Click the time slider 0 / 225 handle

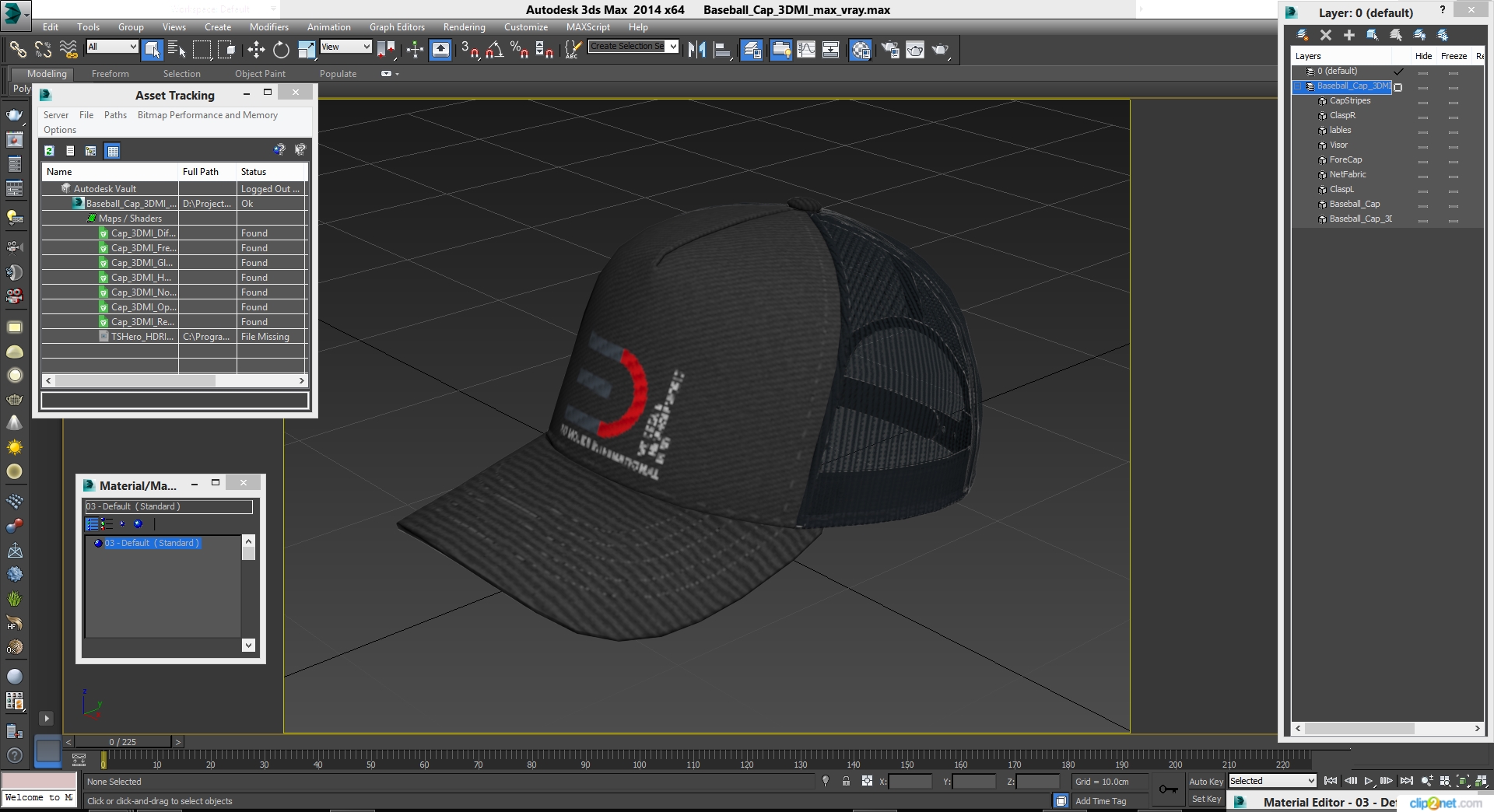tap(122, 742)
